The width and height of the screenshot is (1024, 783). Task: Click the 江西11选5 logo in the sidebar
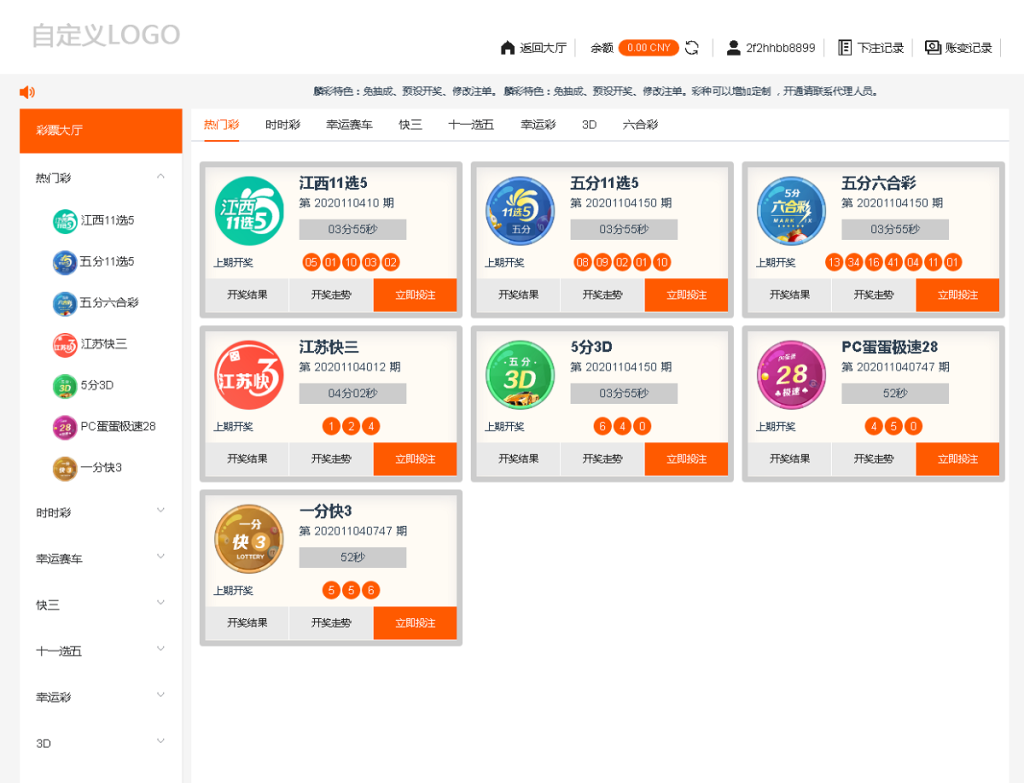pos(63,221)
